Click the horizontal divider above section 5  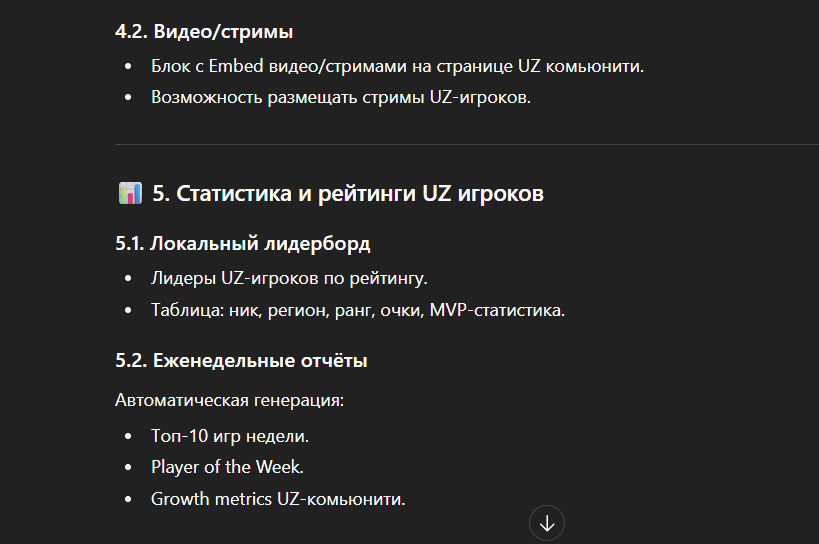point(467,144)
